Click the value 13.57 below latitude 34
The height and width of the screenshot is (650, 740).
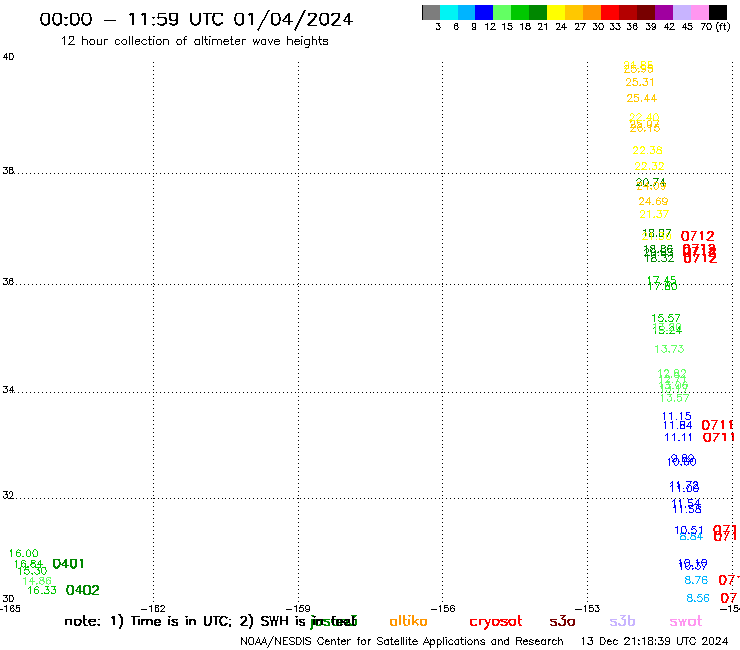[x=674, y=398]
